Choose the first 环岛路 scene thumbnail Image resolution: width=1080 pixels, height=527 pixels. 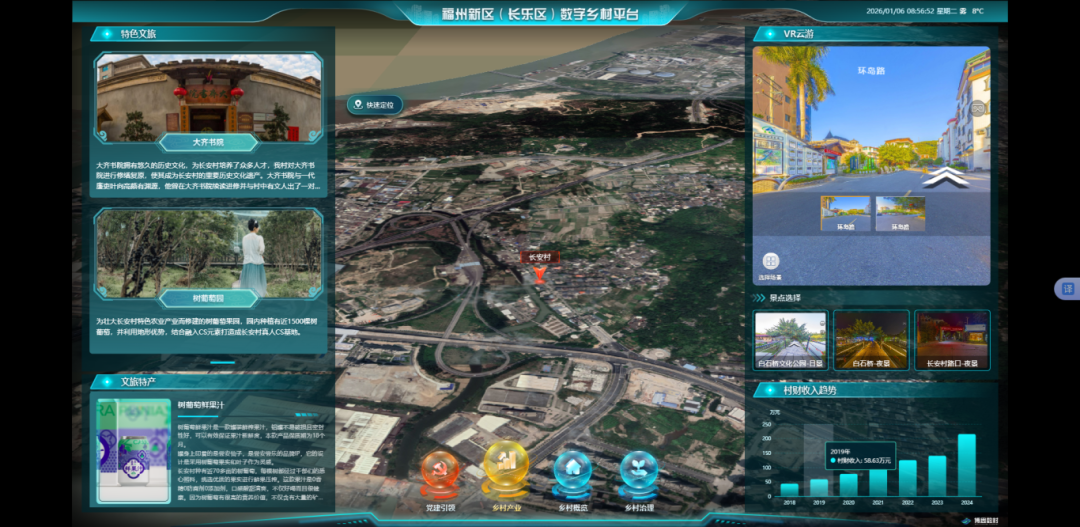click(x=845, y=212)
